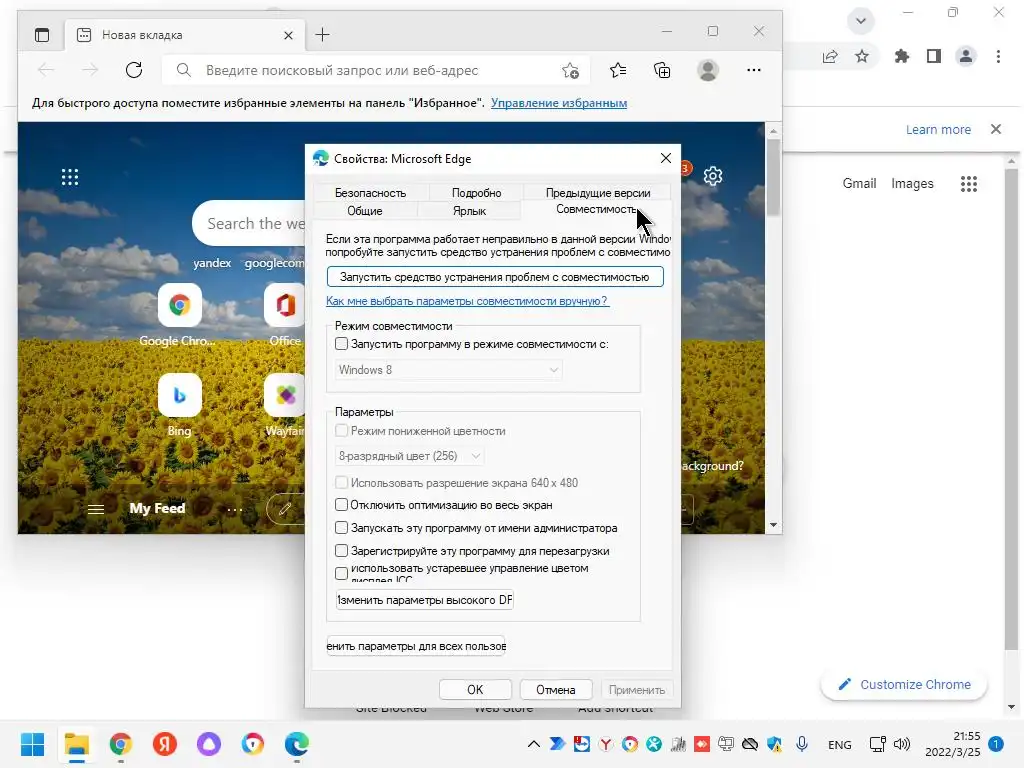1024x768 pixels.
Task: Click the Customize Chrome button
Action: click(x=904, y=684)
